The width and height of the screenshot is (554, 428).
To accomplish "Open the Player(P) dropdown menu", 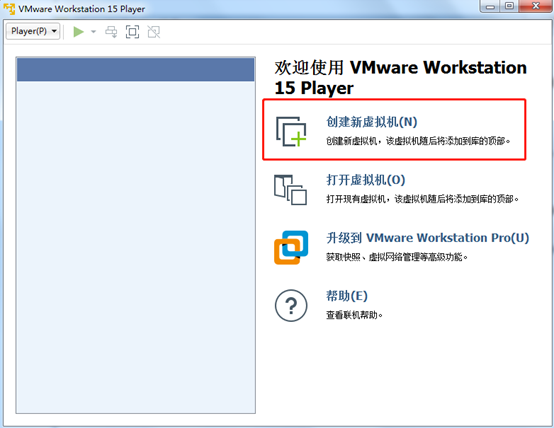I will (33, 31).
